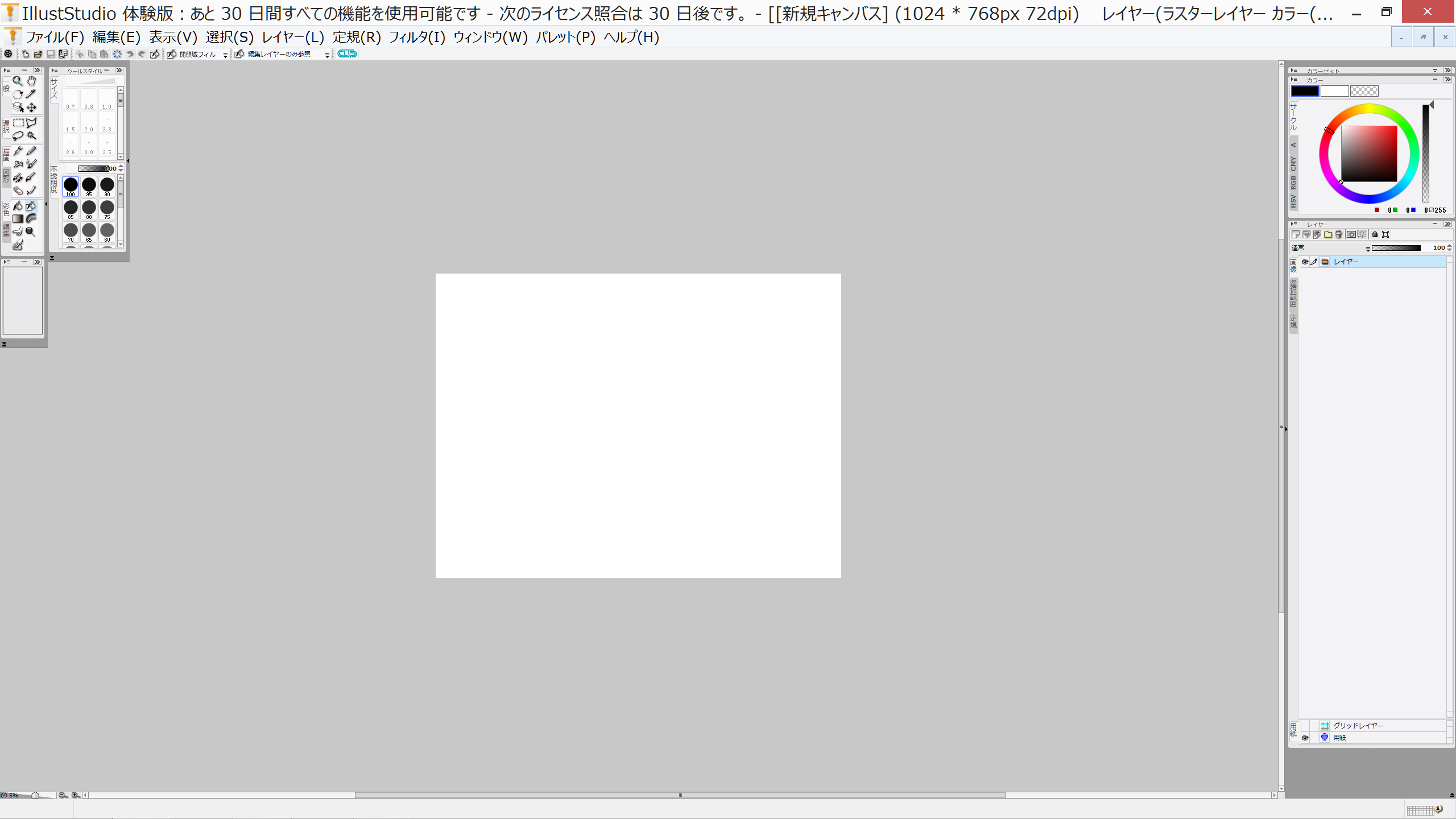Click the layer lock icon
Image resolution: width=1456 pixels, height=819 pixels.
(1375, 234)
